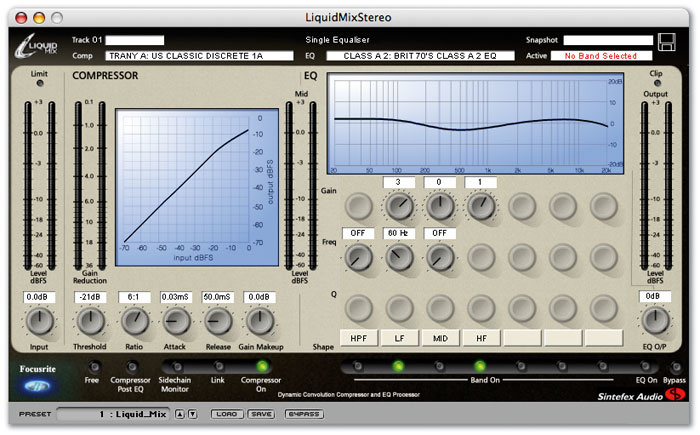Click the preset down arrow stepper
Viewport: 700px width, 435px height.
point(192,414)
